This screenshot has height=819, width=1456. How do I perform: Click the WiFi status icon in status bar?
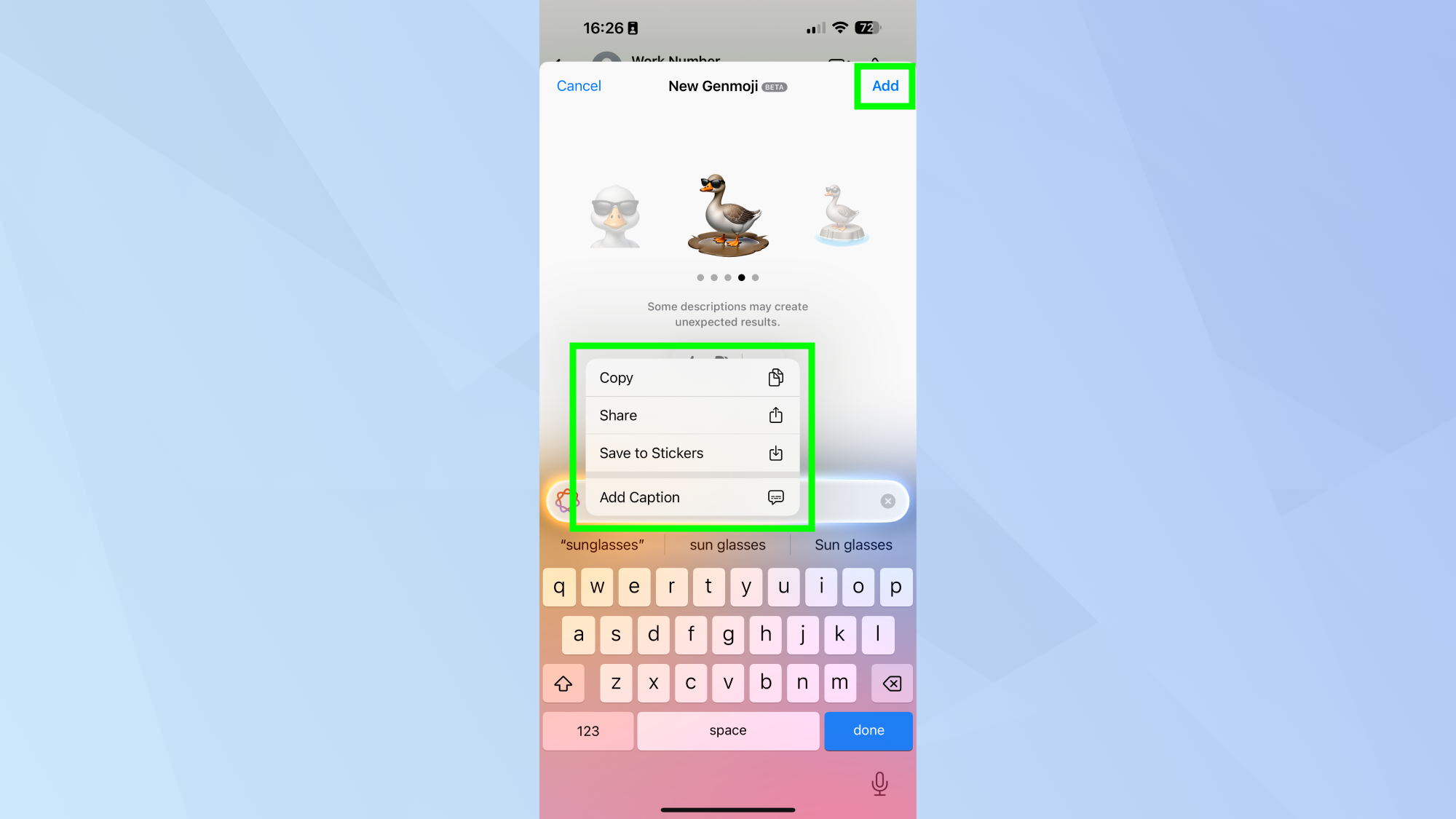[x=839, y=27]
